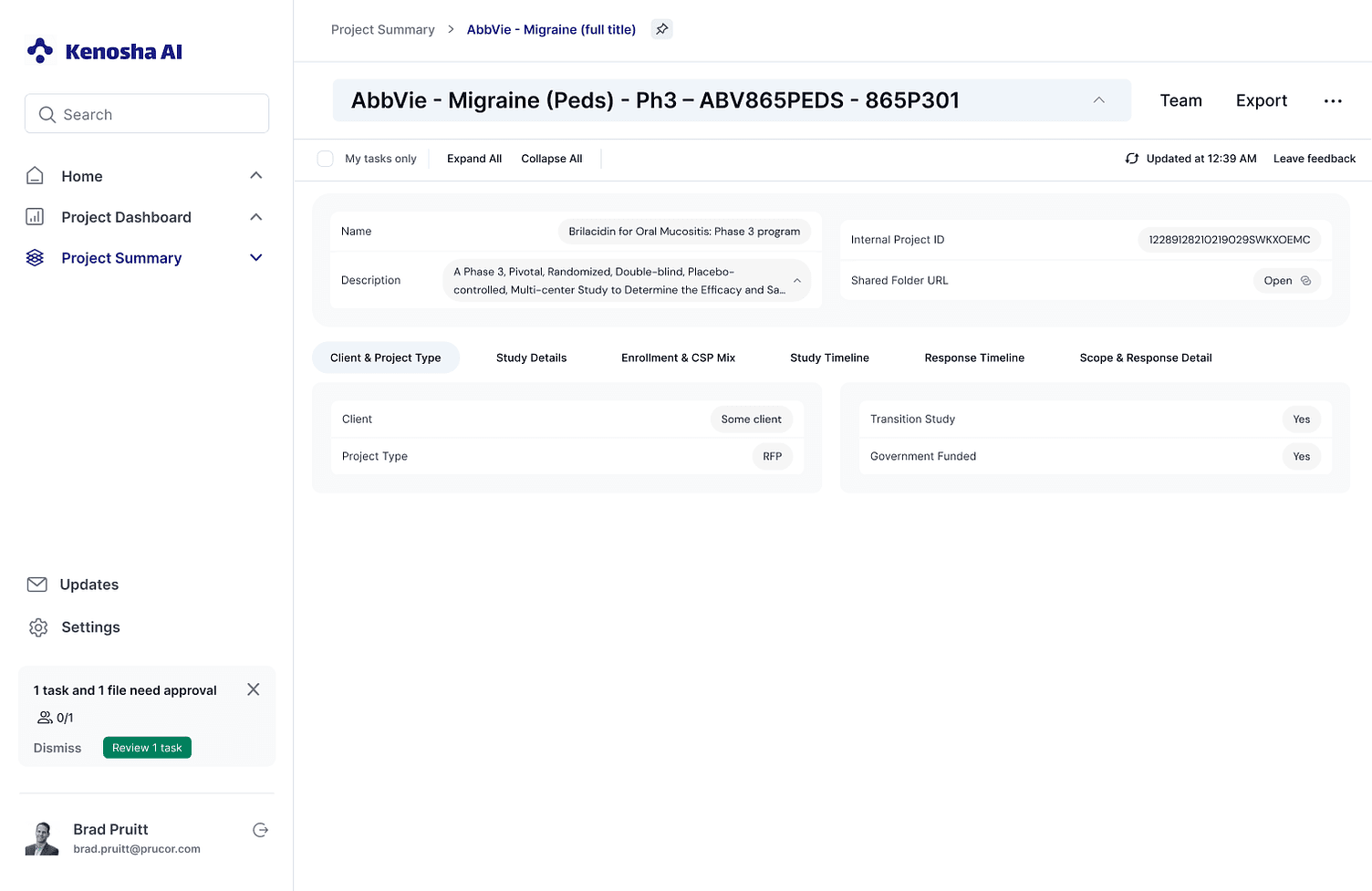The width and height of the screenshot is (1372, 891).
Task: Switch to the Study Details tab
Action: 532,357
